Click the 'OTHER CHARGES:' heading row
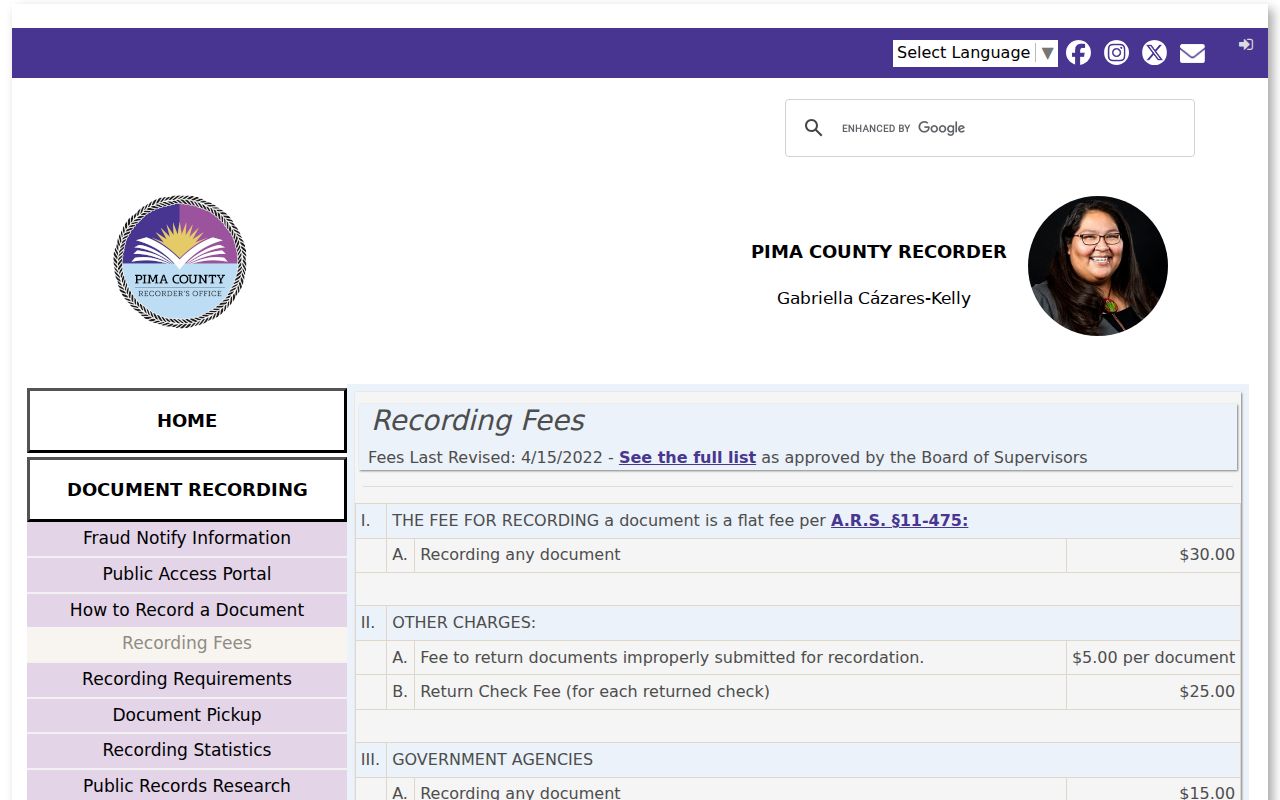This screenshot has width=1280, height=800. (x=798, y=623)
